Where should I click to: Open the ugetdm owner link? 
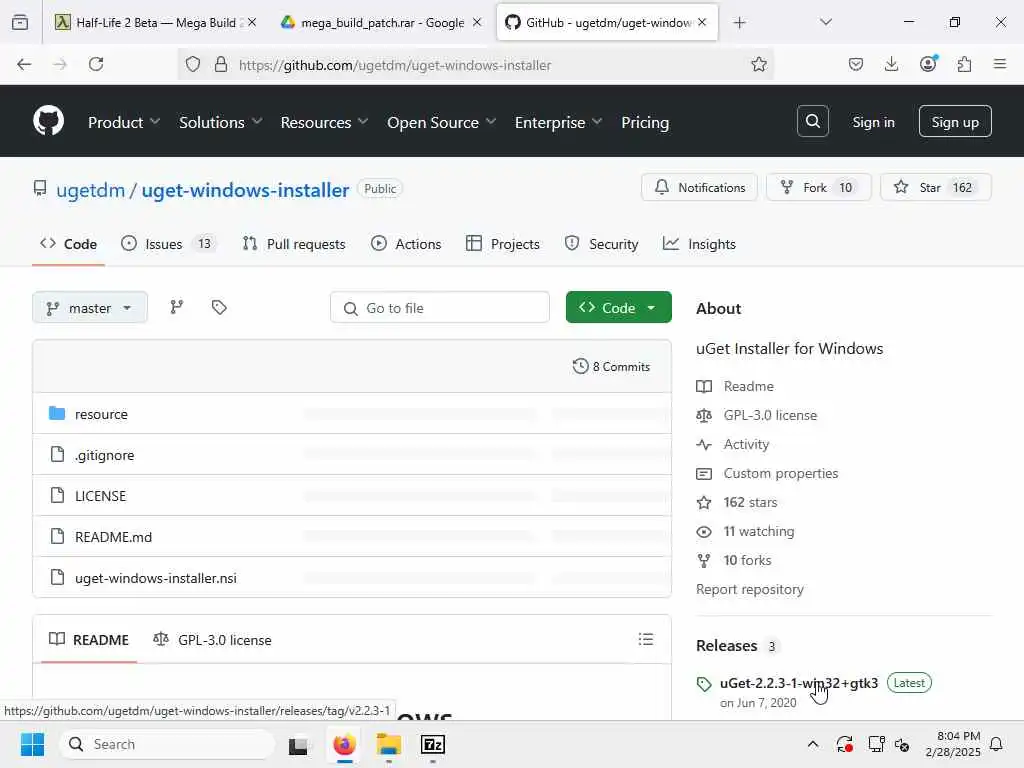[x=90, y=190]
